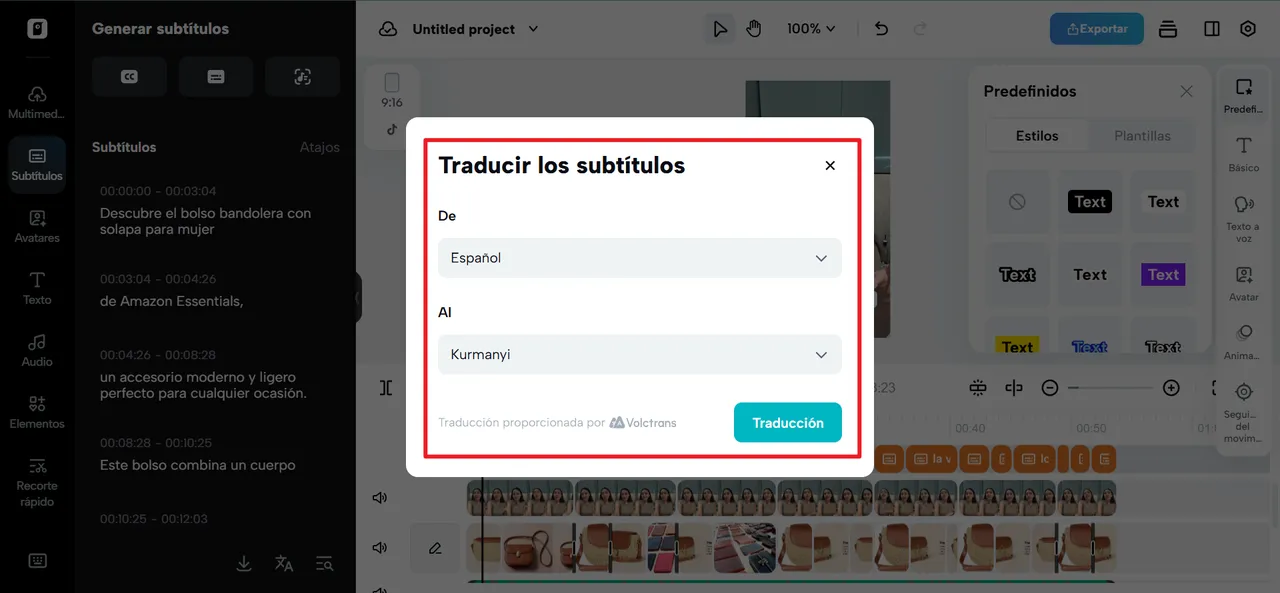Expand the target language Kurmanyi dropdown

pyautogui.click(x=640, y=355)
